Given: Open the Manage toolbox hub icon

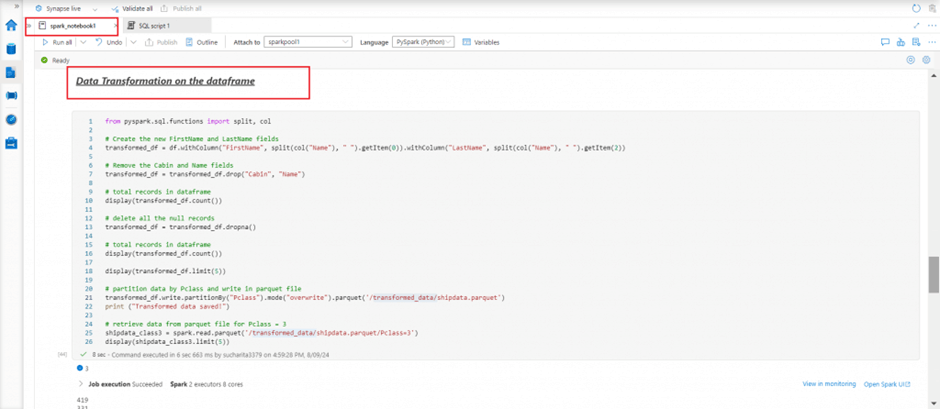Looking at the screenshot, I should click(12, 143).
